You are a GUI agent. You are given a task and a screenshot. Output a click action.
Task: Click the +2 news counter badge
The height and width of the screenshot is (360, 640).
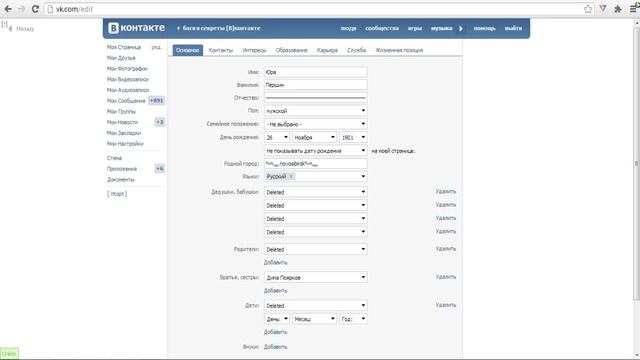click(x=160, y=122)
